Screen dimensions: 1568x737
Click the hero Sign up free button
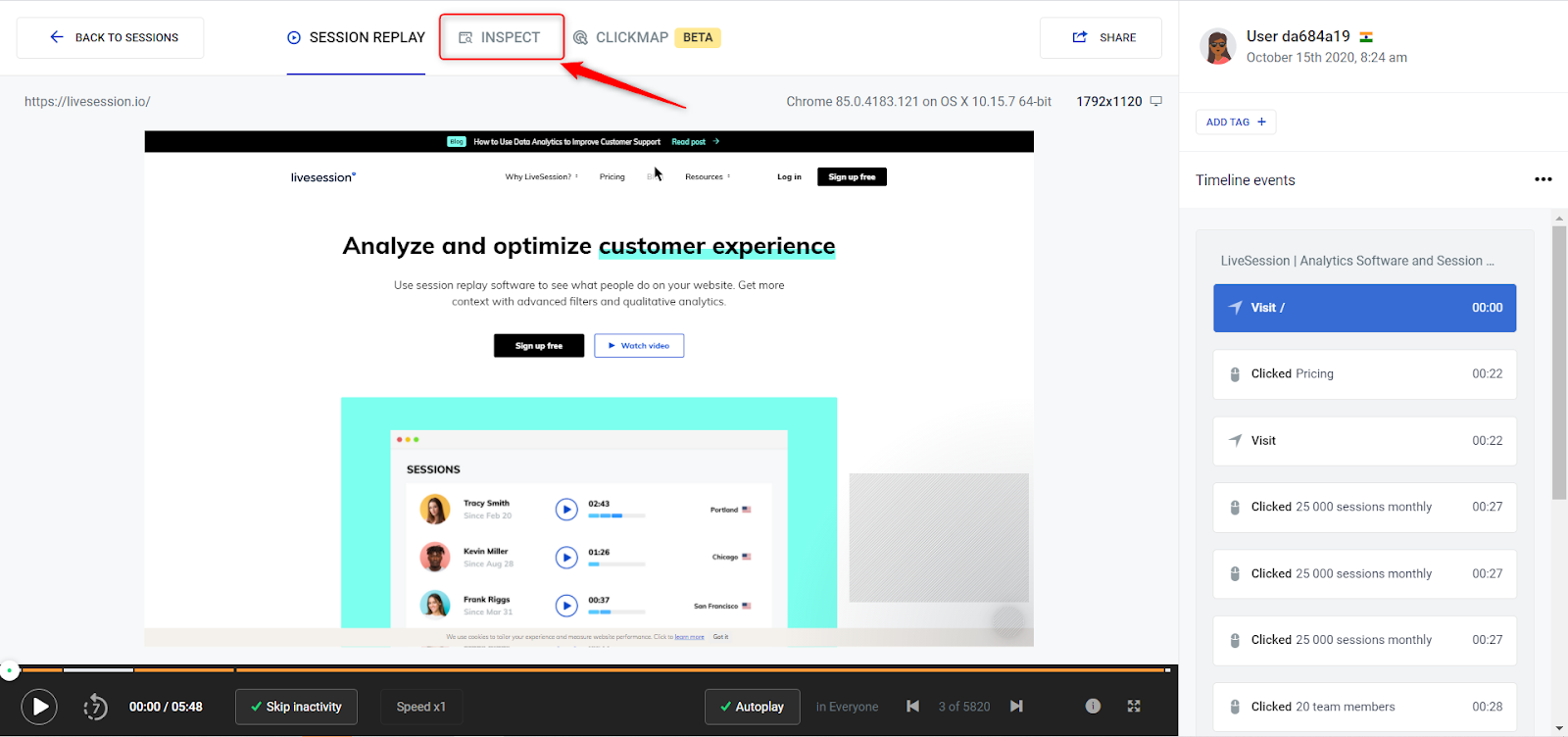[x=539, y=346]
